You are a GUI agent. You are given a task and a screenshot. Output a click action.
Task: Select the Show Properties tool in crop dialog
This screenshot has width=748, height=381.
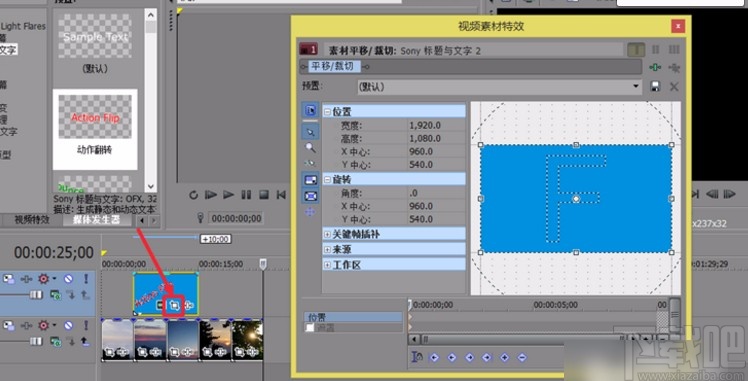click(x=311, y=111)
